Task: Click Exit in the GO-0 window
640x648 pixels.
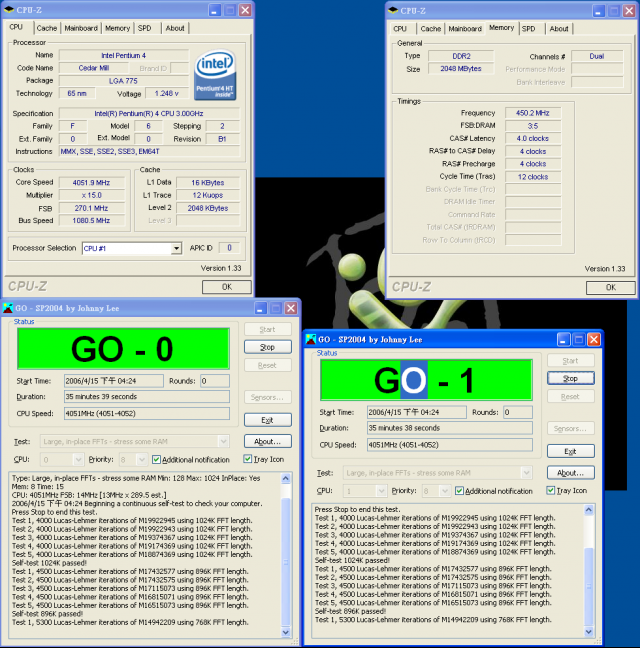Action: click(x=268, y=420)
